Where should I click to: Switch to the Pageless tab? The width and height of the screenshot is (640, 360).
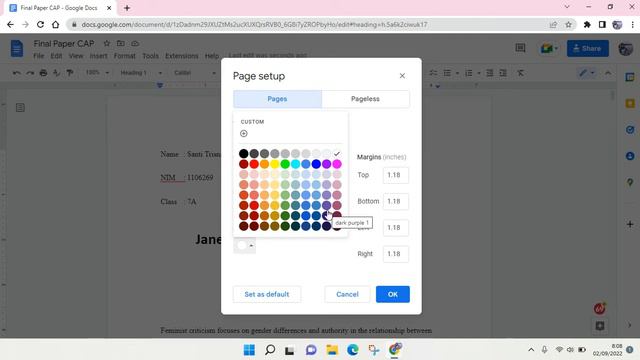click(365, 99)
